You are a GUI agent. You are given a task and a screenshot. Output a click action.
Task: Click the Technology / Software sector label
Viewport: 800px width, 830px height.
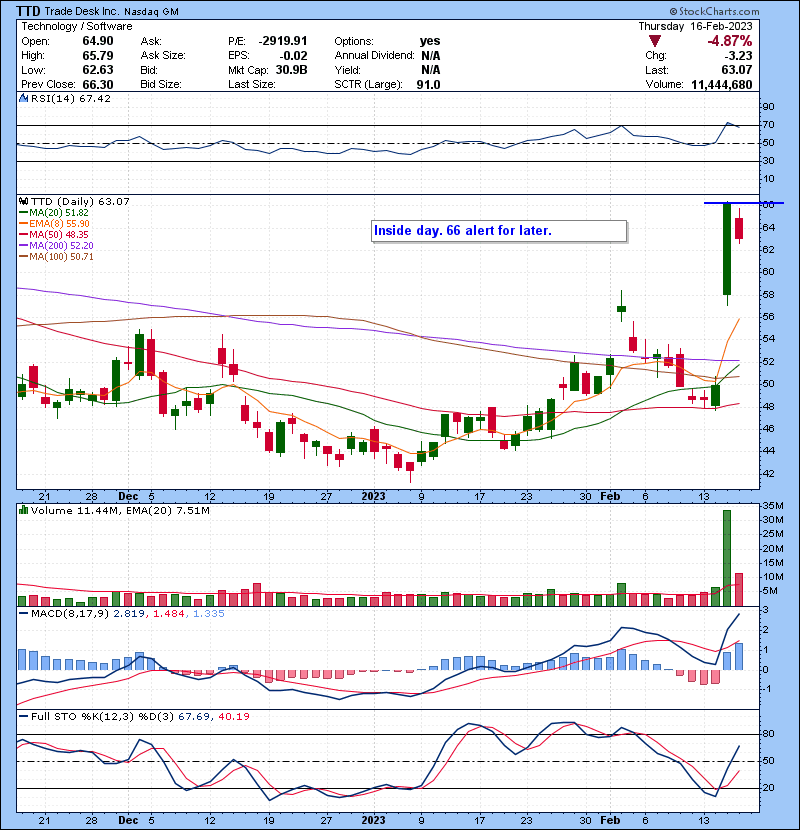77,26
